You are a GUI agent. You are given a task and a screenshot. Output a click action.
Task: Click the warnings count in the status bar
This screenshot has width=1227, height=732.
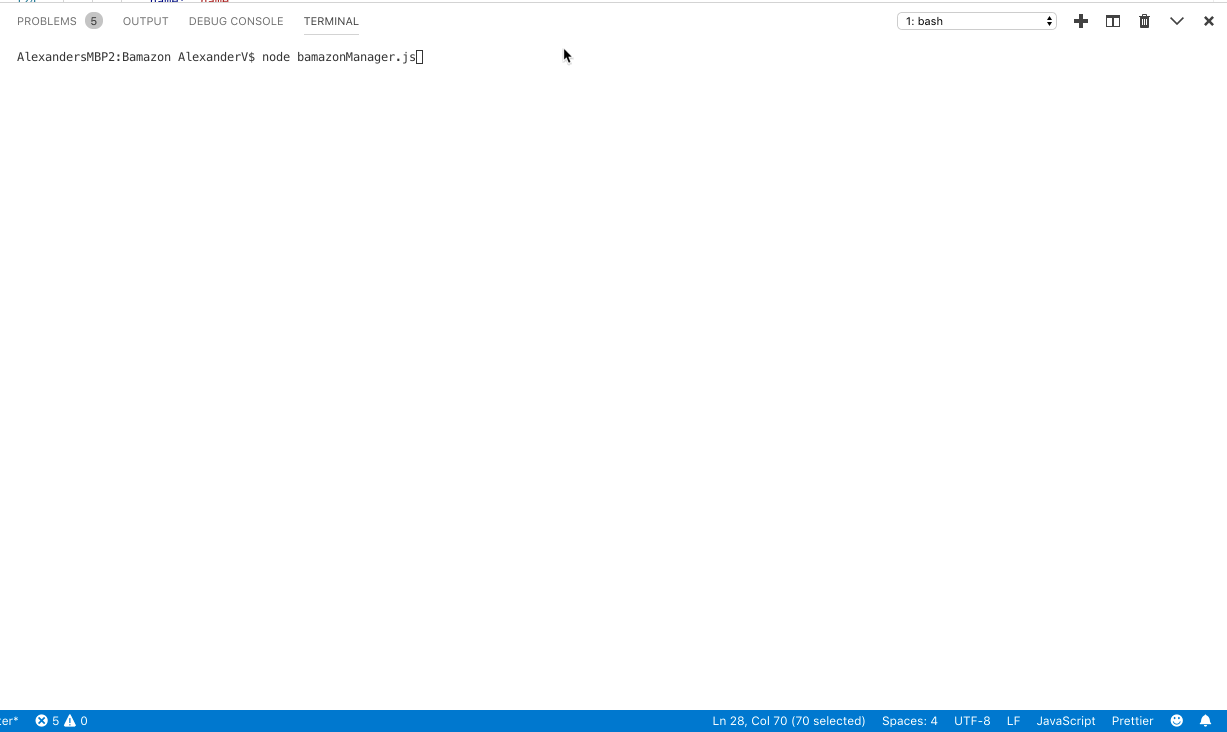tap(76, 721)
